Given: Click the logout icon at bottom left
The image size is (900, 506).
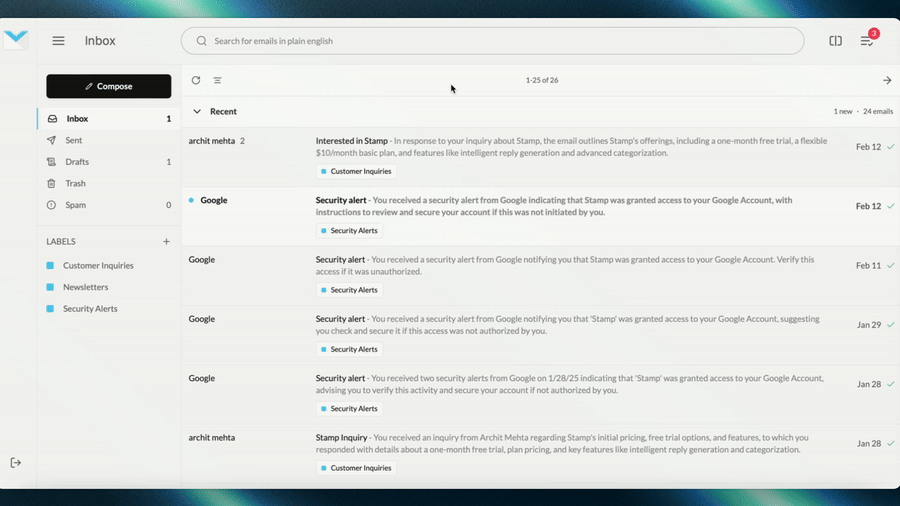Looking at the screenshot, I should pyautogui.click(x=16, y=462).
